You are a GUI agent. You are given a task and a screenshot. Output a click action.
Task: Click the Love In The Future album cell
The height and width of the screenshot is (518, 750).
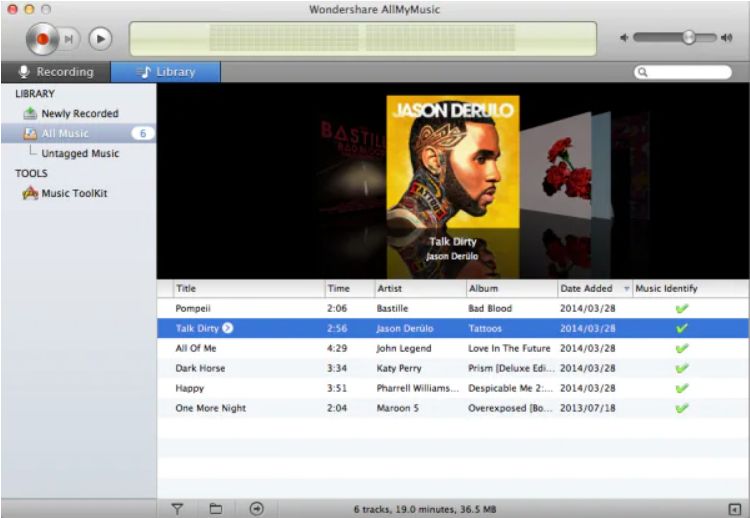click(x=509, y=348)
